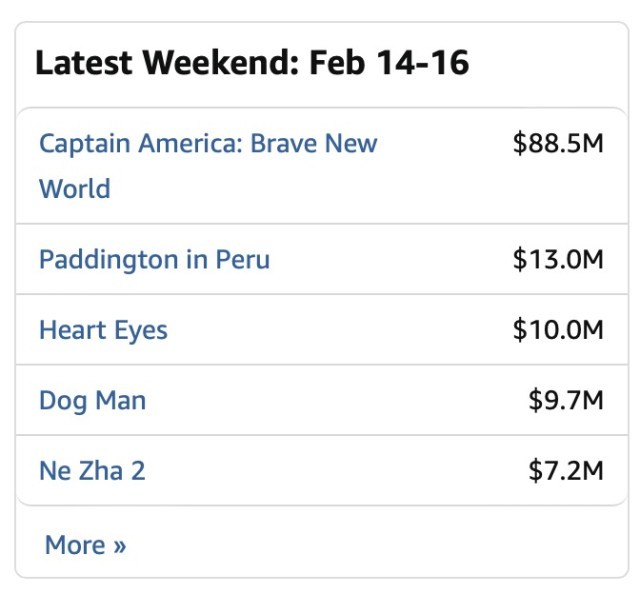Select the $10.0M Heart Eyes gross

558,330
